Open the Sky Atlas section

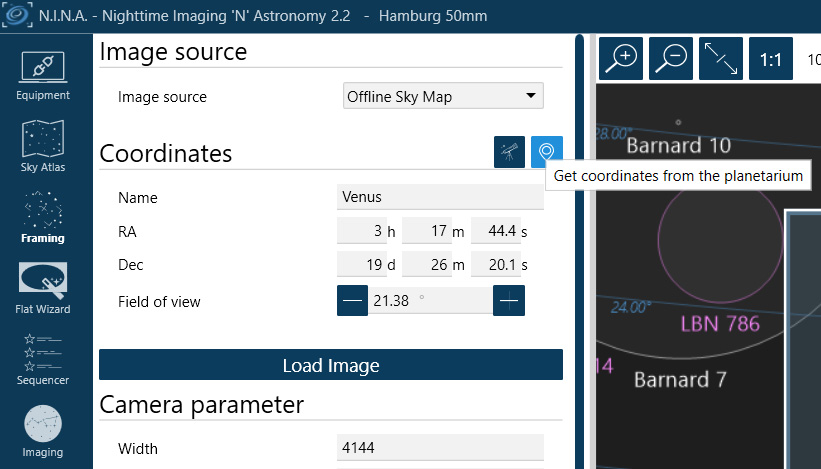(42, 147)
